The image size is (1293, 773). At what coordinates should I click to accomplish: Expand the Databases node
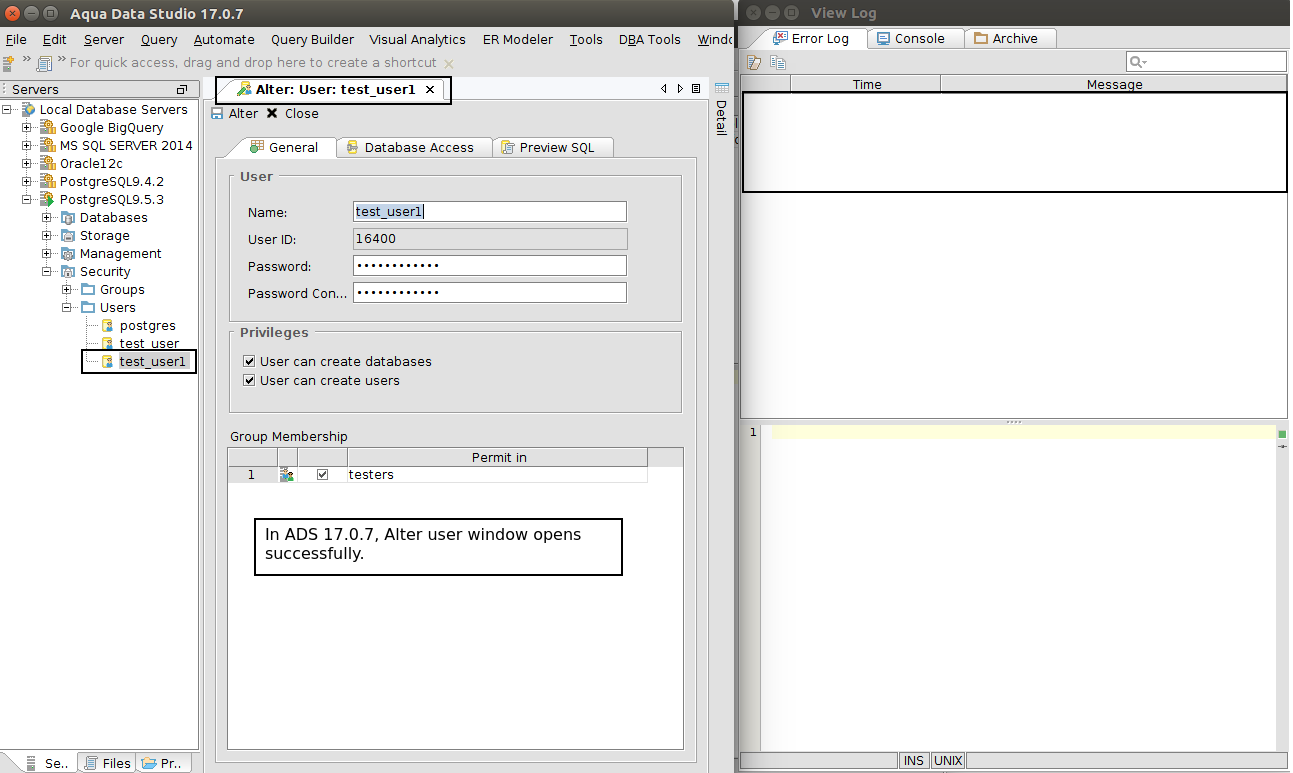click(47, 218)
